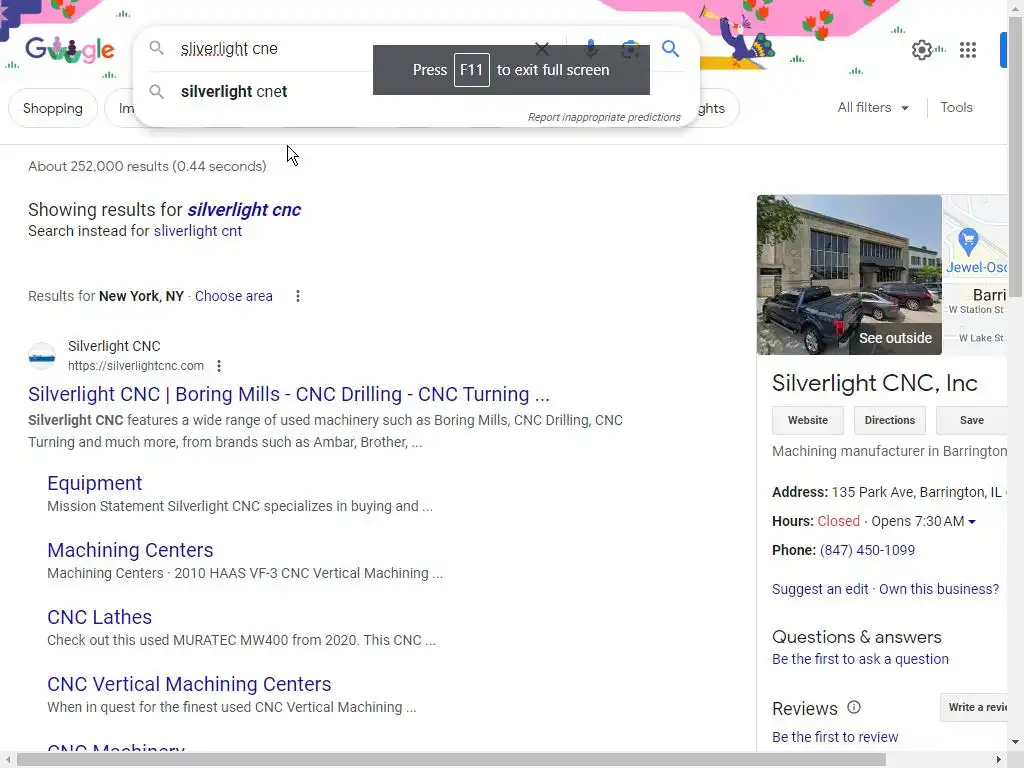Click the 'About 252,000 results' text
1024x768 pixels.
147,167
